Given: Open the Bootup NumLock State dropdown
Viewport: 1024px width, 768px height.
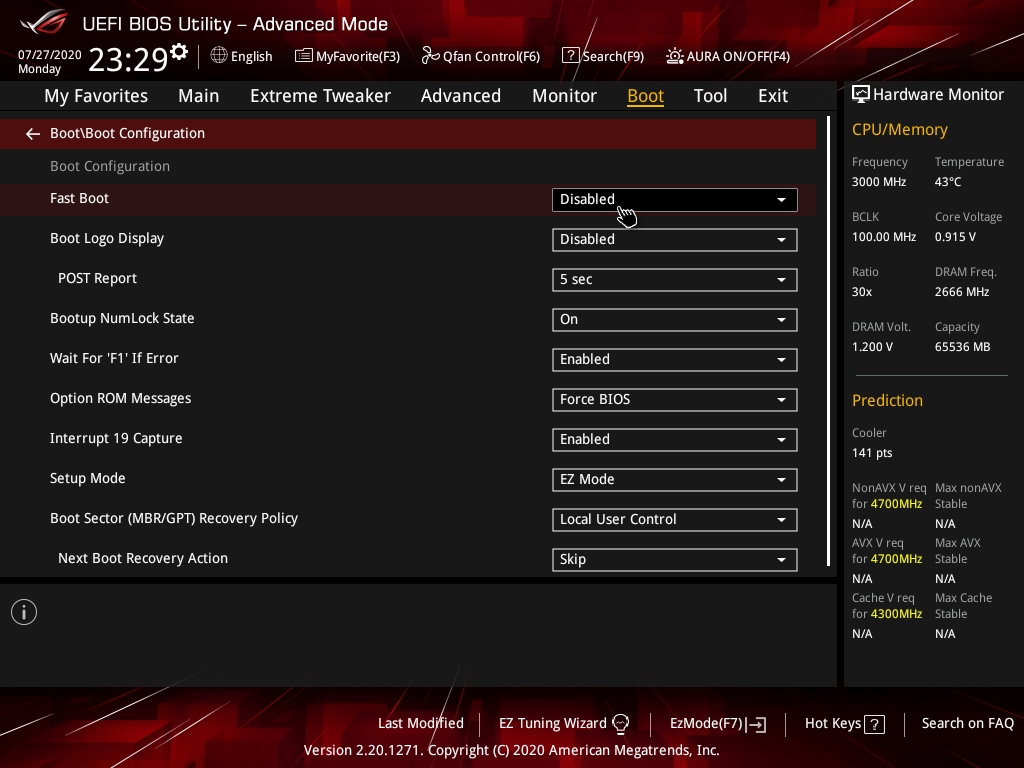Looking at the screenshot, I should (x=675, y=319).
